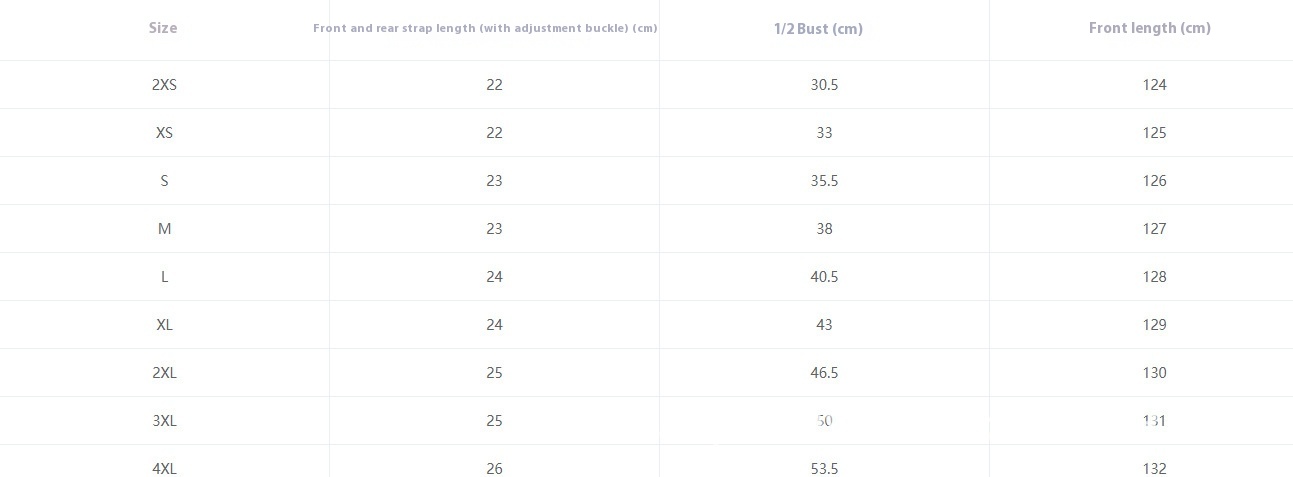Image resolution: width=1293 pixels, height=477 pixels.
Task: Select the 4XL size cell
Action: pos(164,468)
